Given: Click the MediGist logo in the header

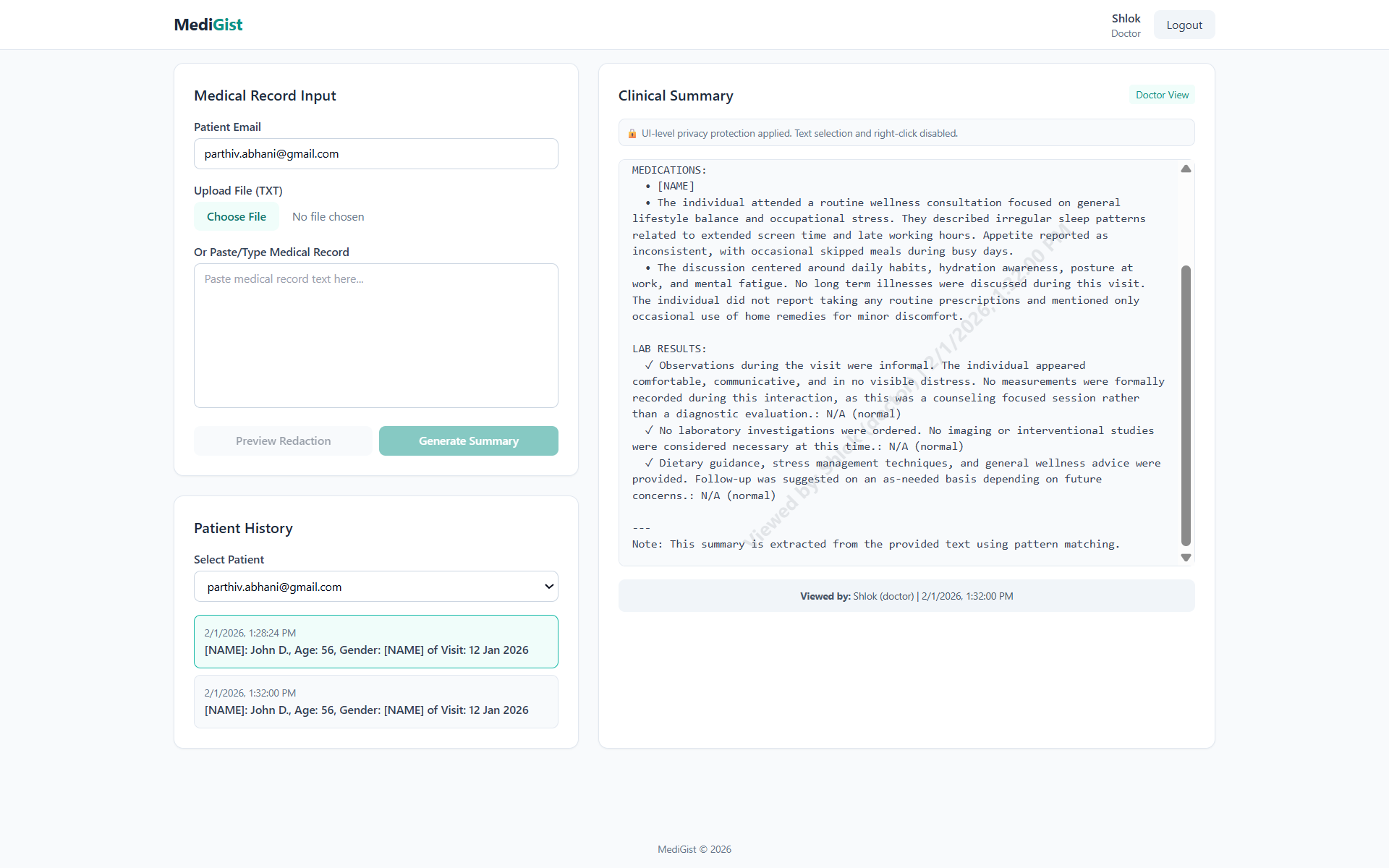Looking at the screenshot, I should point(208,24).
